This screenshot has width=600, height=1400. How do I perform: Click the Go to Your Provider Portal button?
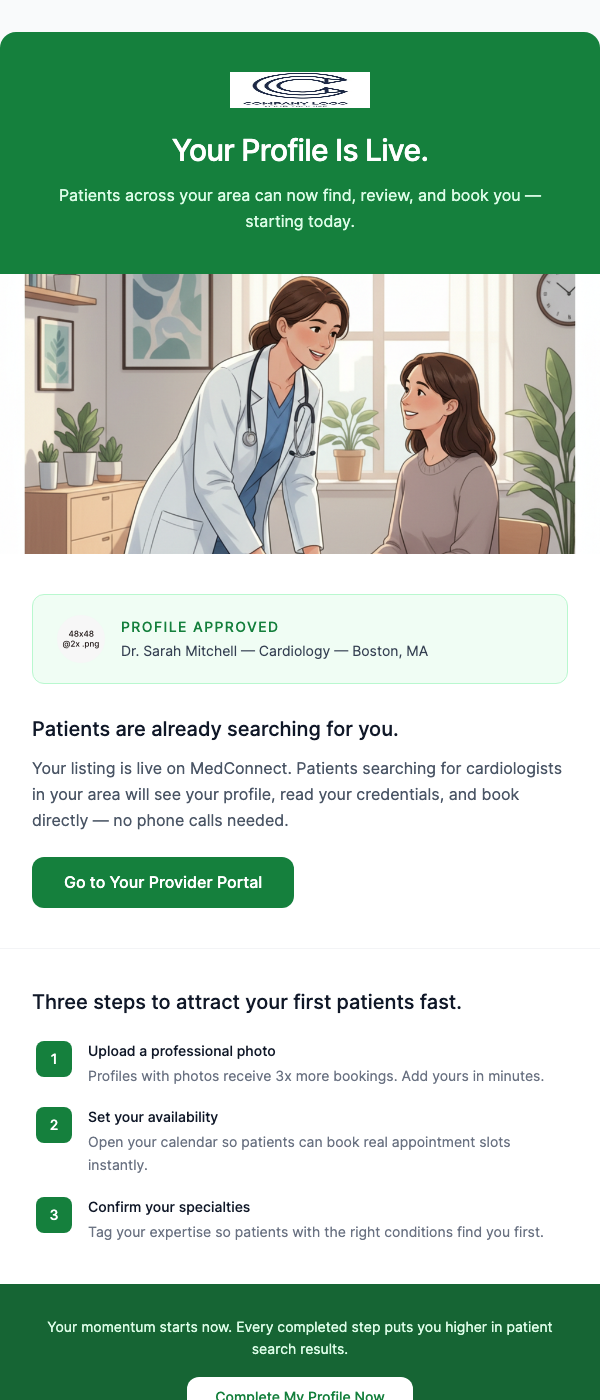162,882
